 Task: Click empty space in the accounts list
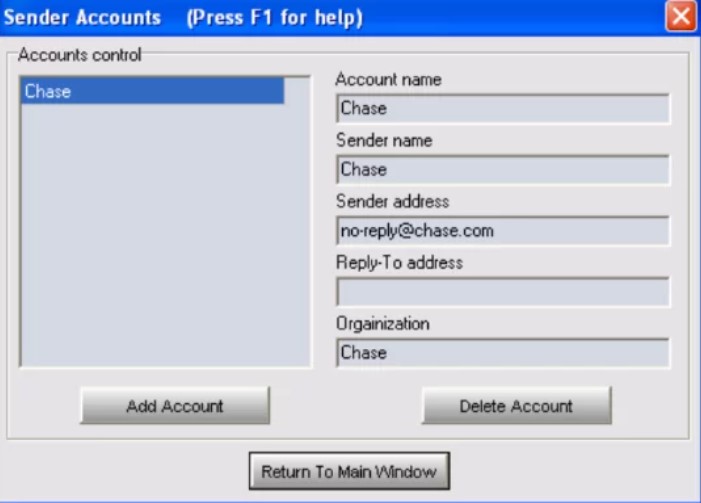(165, 250)
